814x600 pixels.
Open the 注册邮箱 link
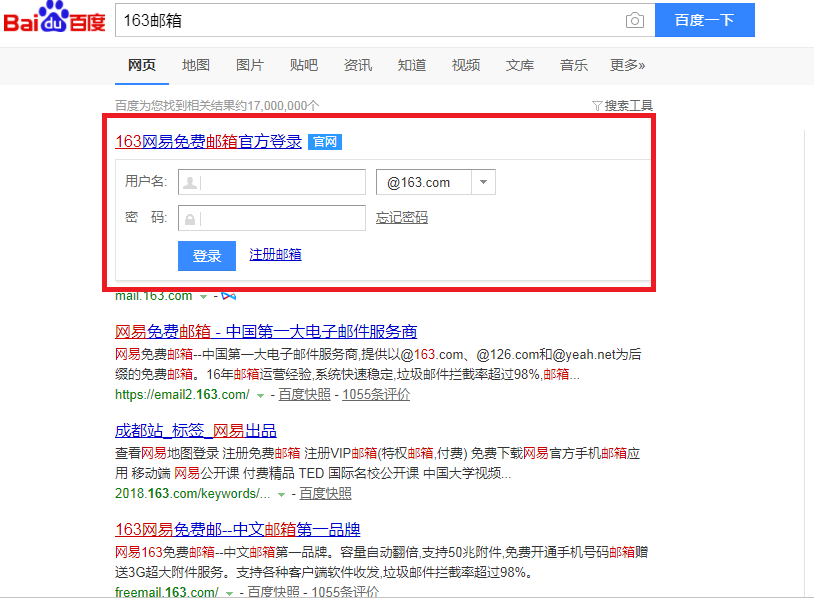275,255
